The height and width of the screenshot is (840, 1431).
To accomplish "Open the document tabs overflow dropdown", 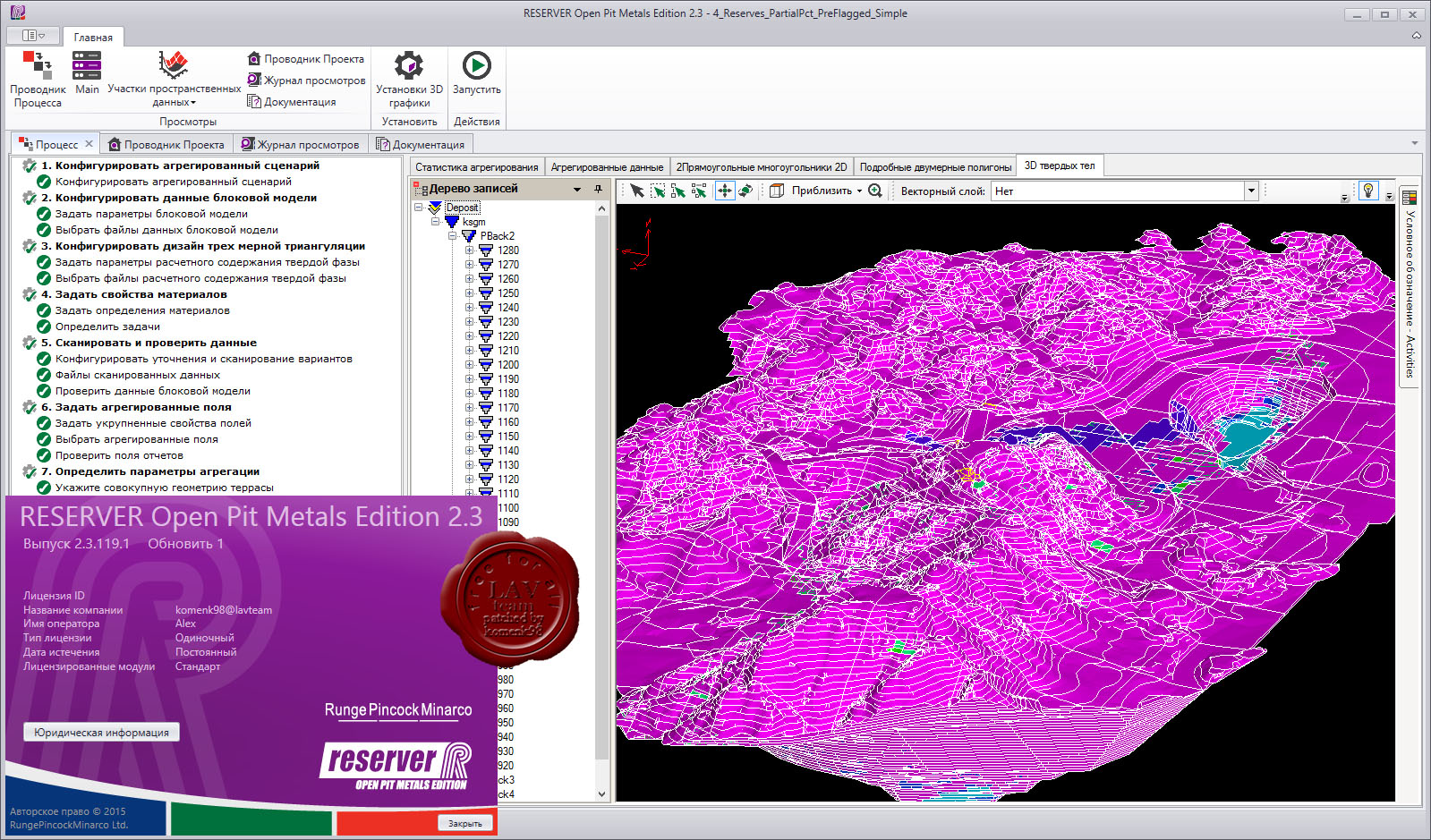I will coord(1415,143).
